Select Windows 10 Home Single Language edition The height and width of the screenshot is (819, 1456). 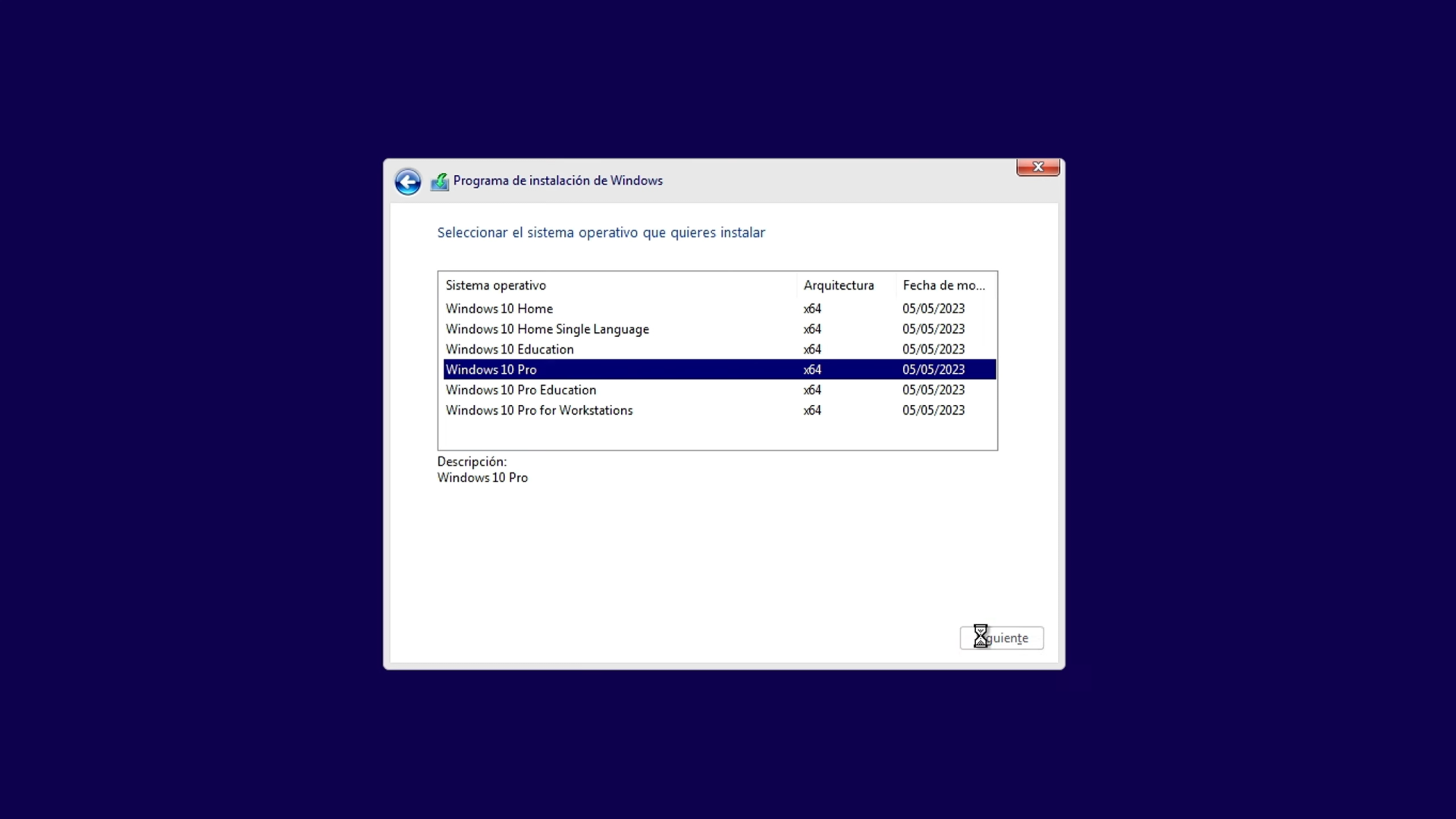pos(547,329)
